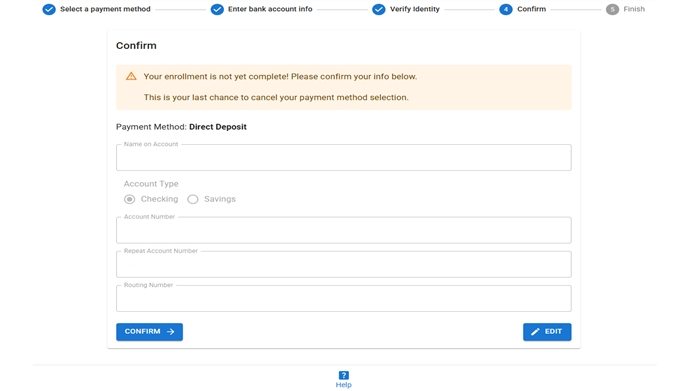Viewport: 690px width, 391px height.
Task: Click the pencil icon on Edit button
Action: (535, 332)
